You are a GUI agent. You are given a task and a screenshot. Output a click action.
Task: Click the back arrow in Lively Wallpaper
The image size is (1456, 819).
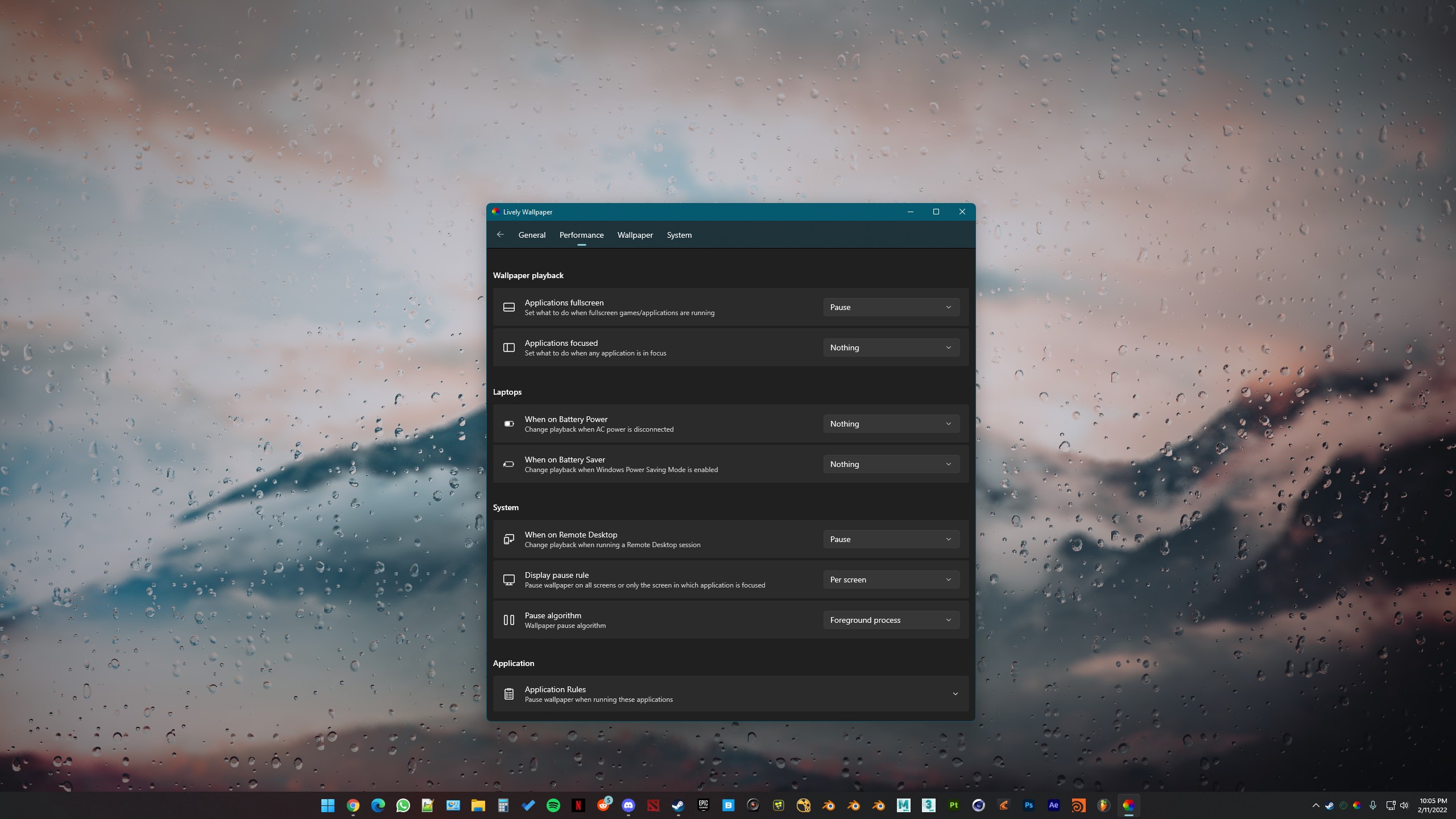(x=500, y=234)
